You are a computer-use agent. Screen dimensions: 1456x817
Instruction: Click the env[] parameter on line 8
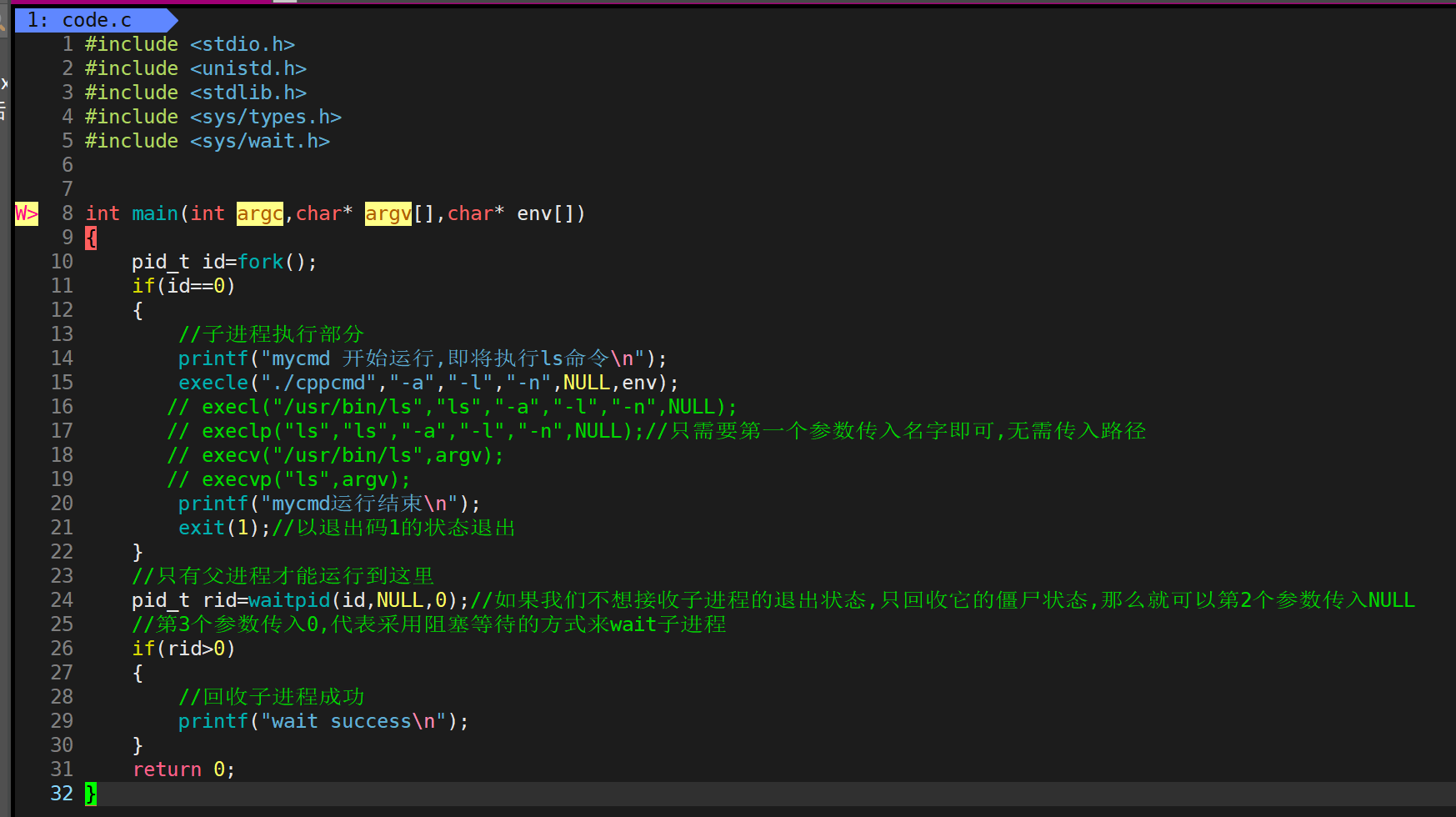[x=546, y=213]
